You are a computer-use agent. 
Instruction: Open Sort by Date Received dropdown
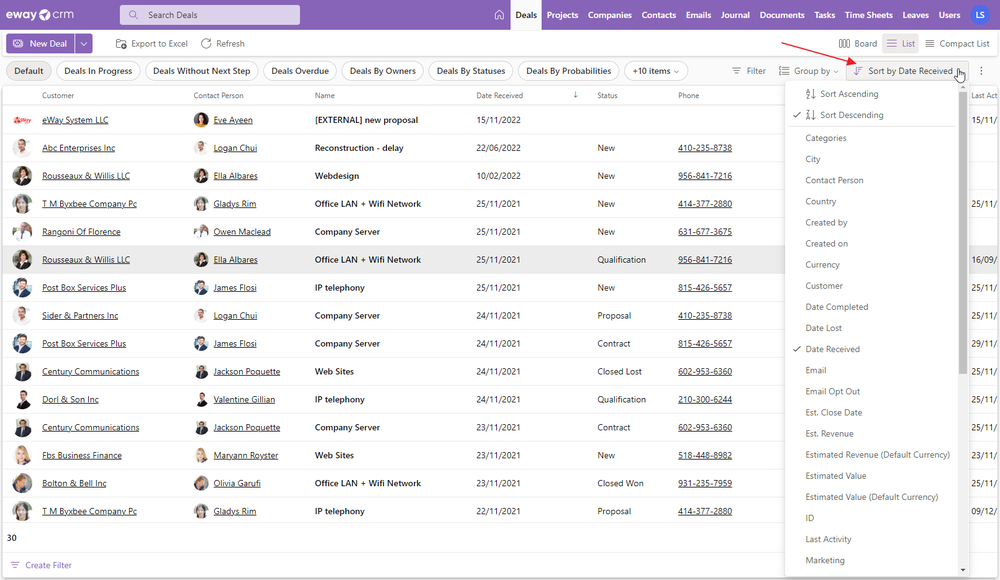coord(907,71)
